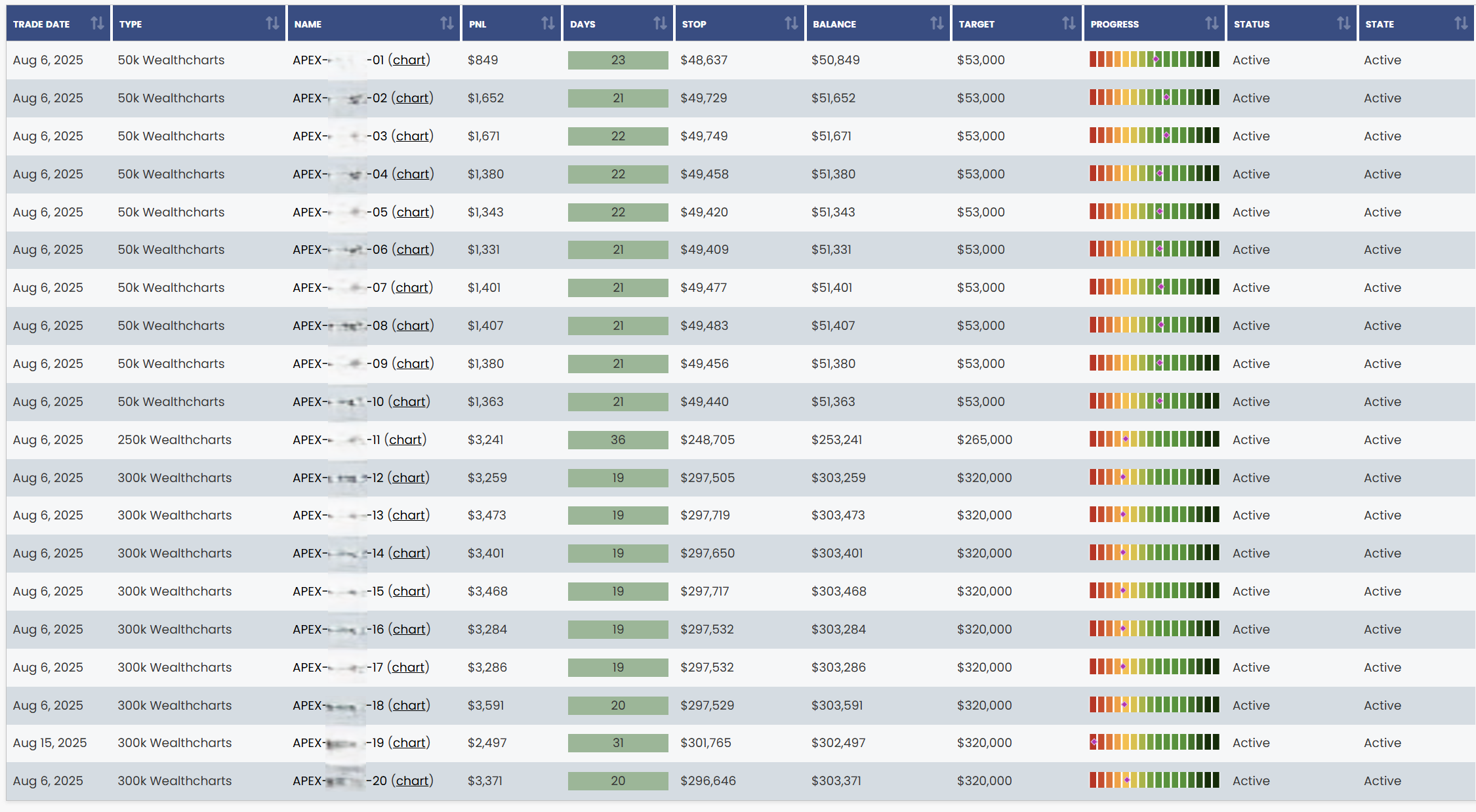Select the $265,000 target cell
Viewport: 1476px width, 812px height.
coord(984,439)
